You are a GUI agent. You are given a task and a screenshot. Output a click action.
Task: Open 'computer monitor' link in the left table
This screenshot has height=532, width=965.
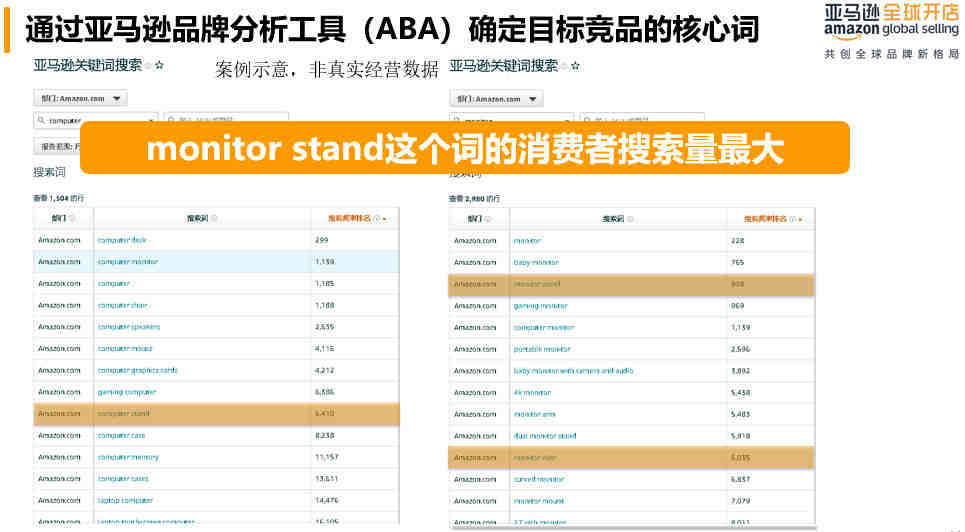click(x=128, y=262)
